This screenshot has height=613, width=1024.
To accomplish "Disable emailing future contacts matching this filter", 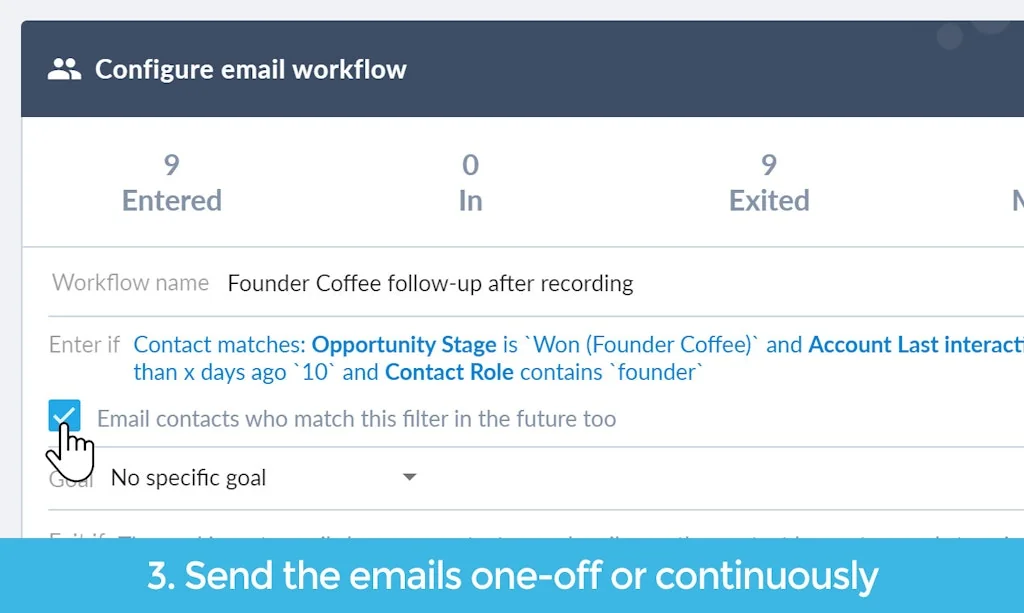I will (x=64, y=415).
